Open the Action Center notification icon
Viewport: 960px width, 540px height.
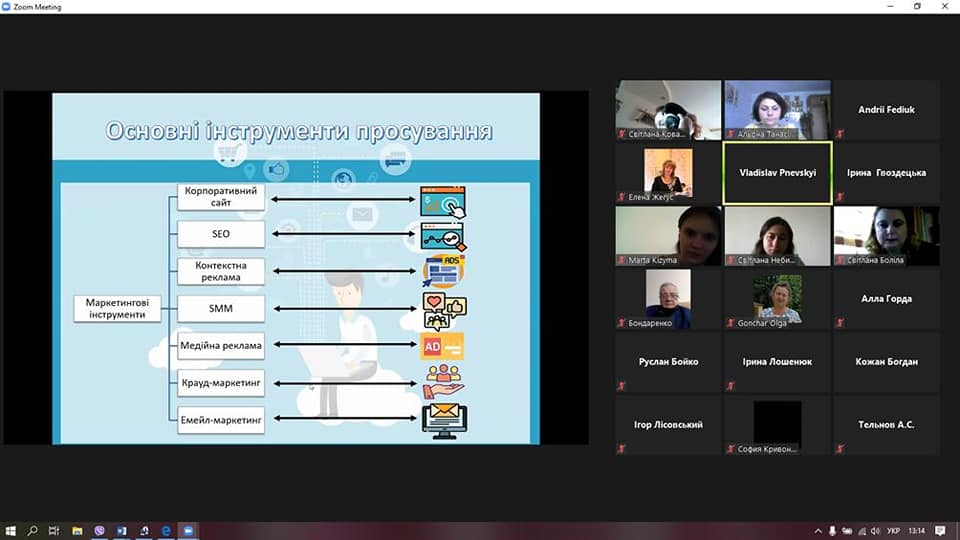pos(940,531)
